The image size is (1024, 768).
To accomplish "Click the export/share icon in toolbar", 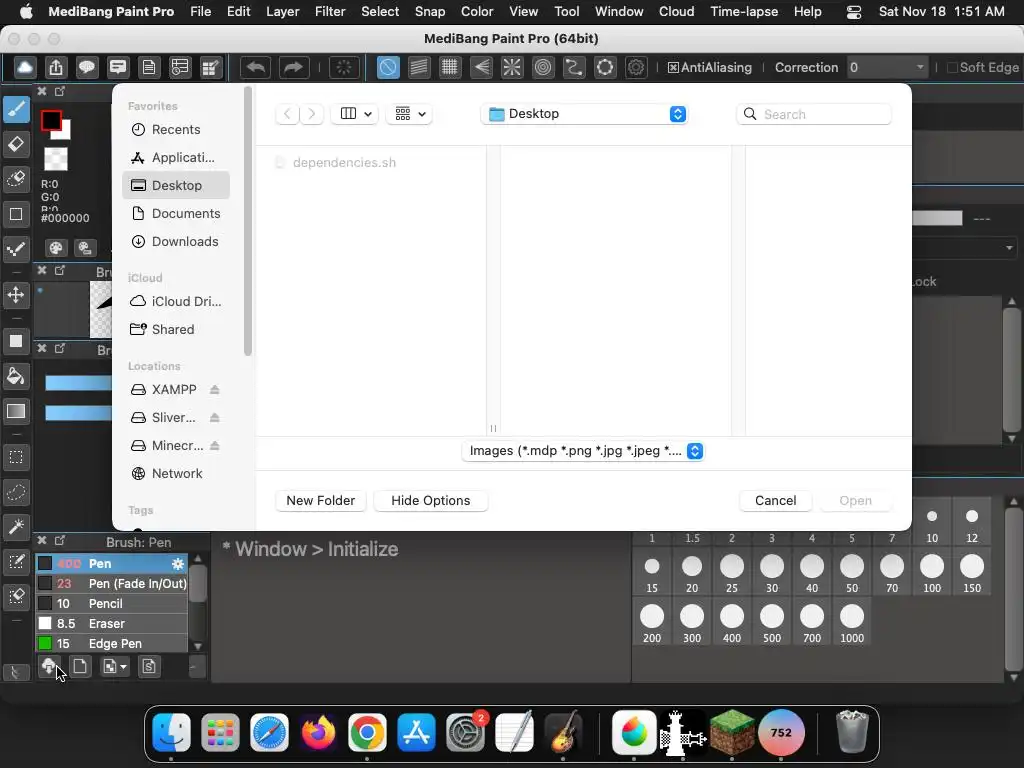I will 56,67.
